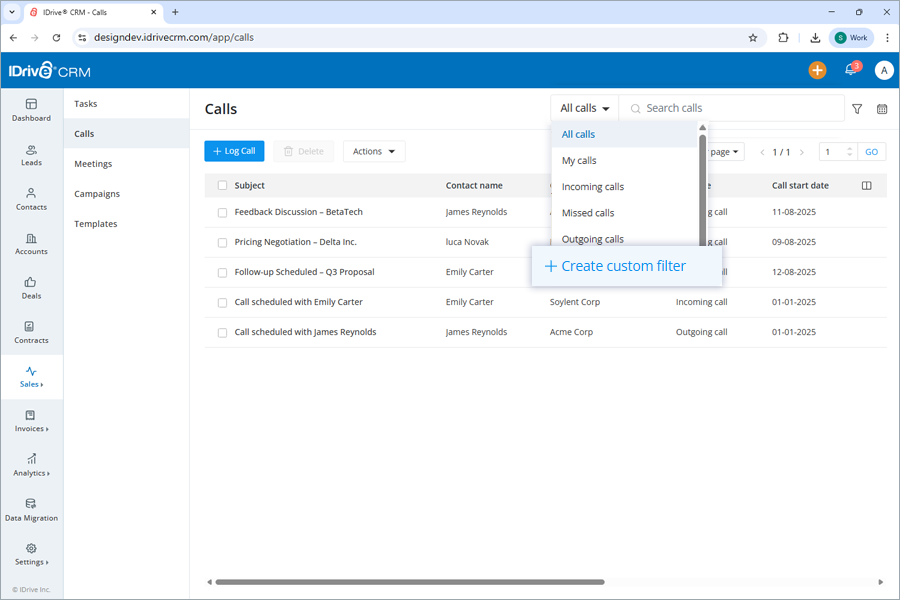Viewport: 900px width, 600px height.
Task: Increment the page number with the stepper
Action: coord(849,147)
